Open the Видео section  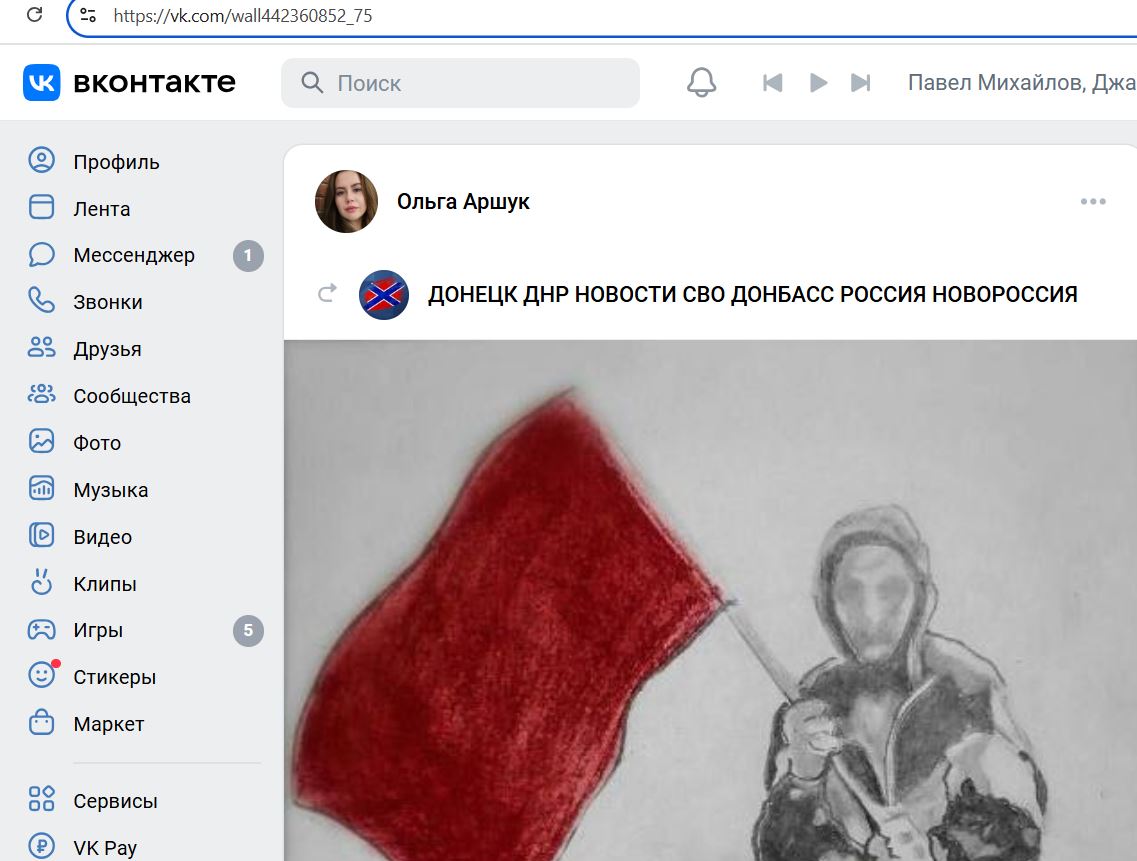[x=103, y=537]
